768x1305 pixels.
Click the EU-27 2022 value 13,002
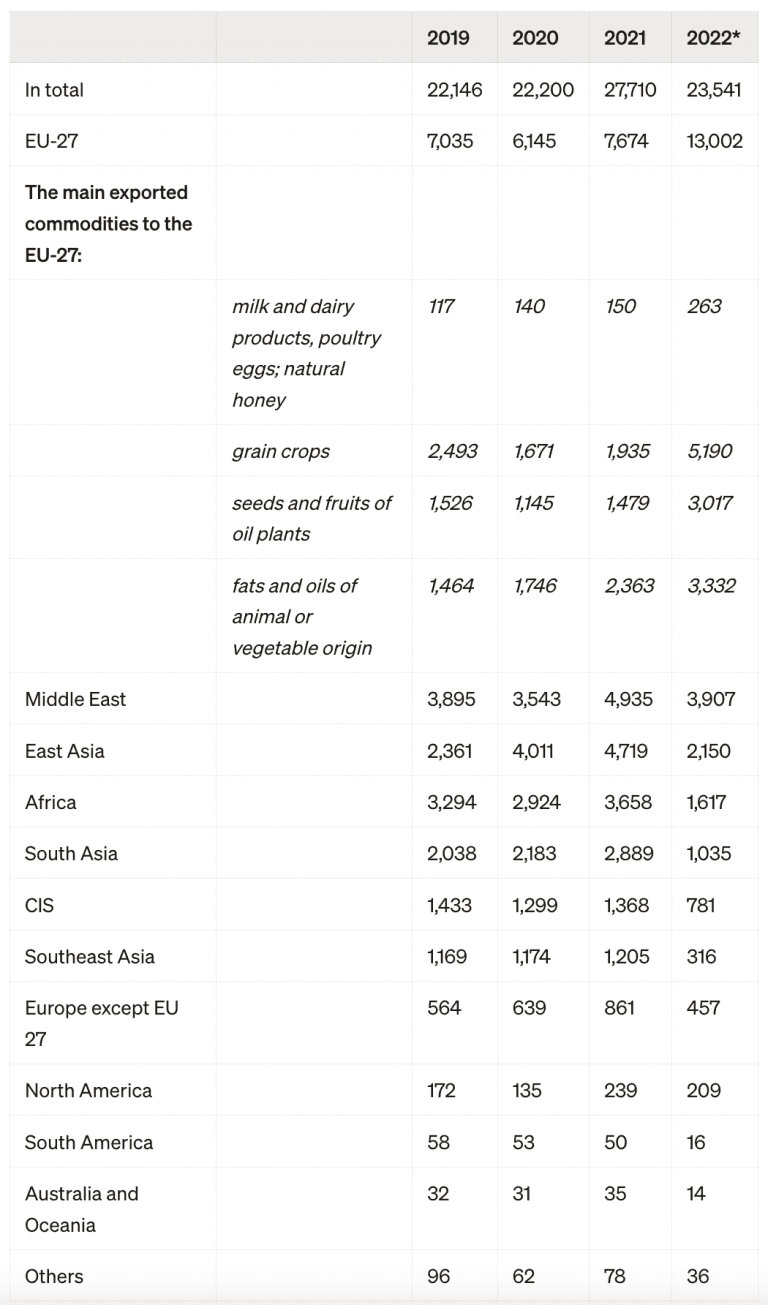(715, 141)
